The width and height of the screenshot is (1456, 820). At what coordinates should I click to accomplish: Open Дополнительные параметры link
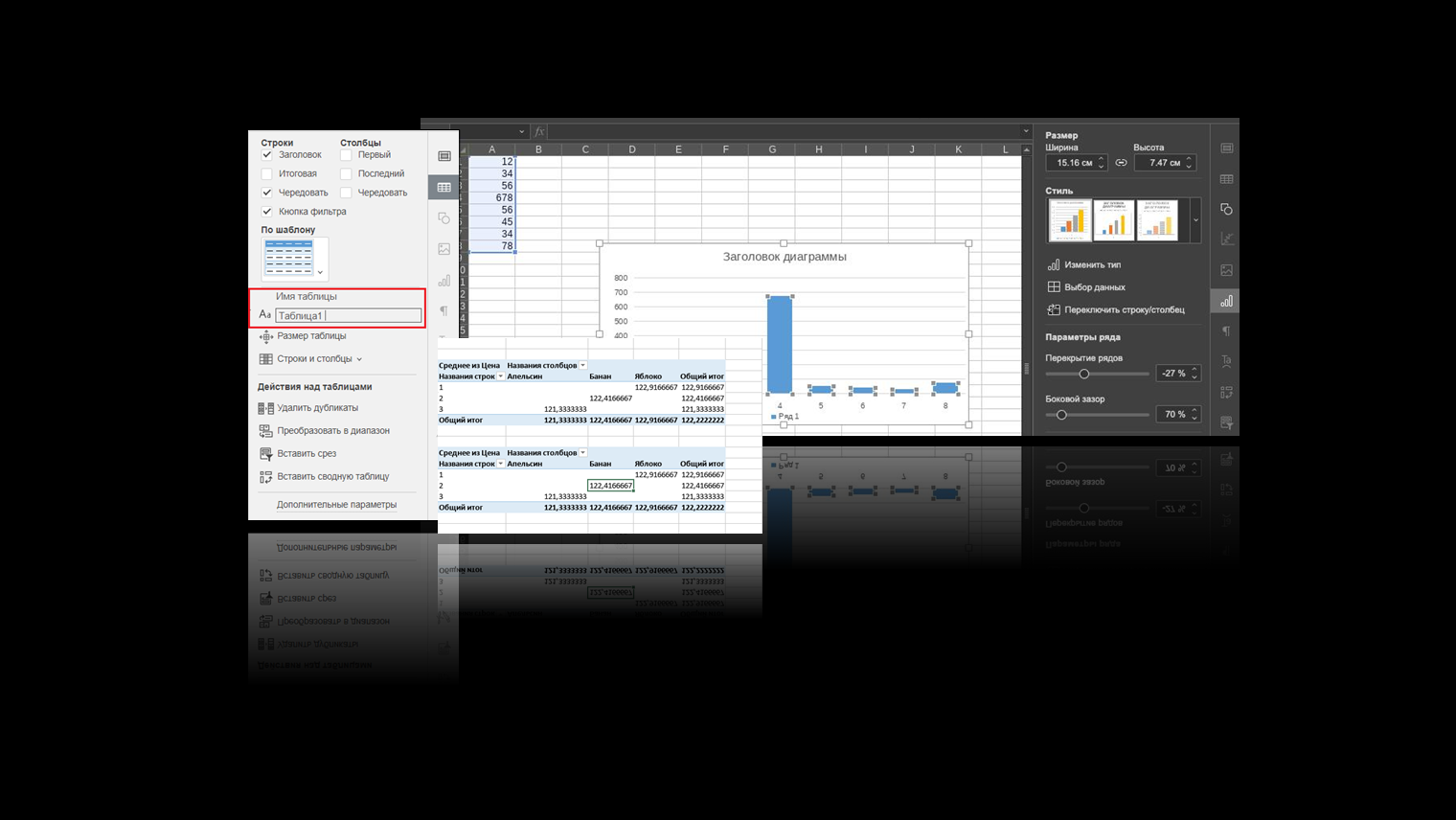click(336, 505)
